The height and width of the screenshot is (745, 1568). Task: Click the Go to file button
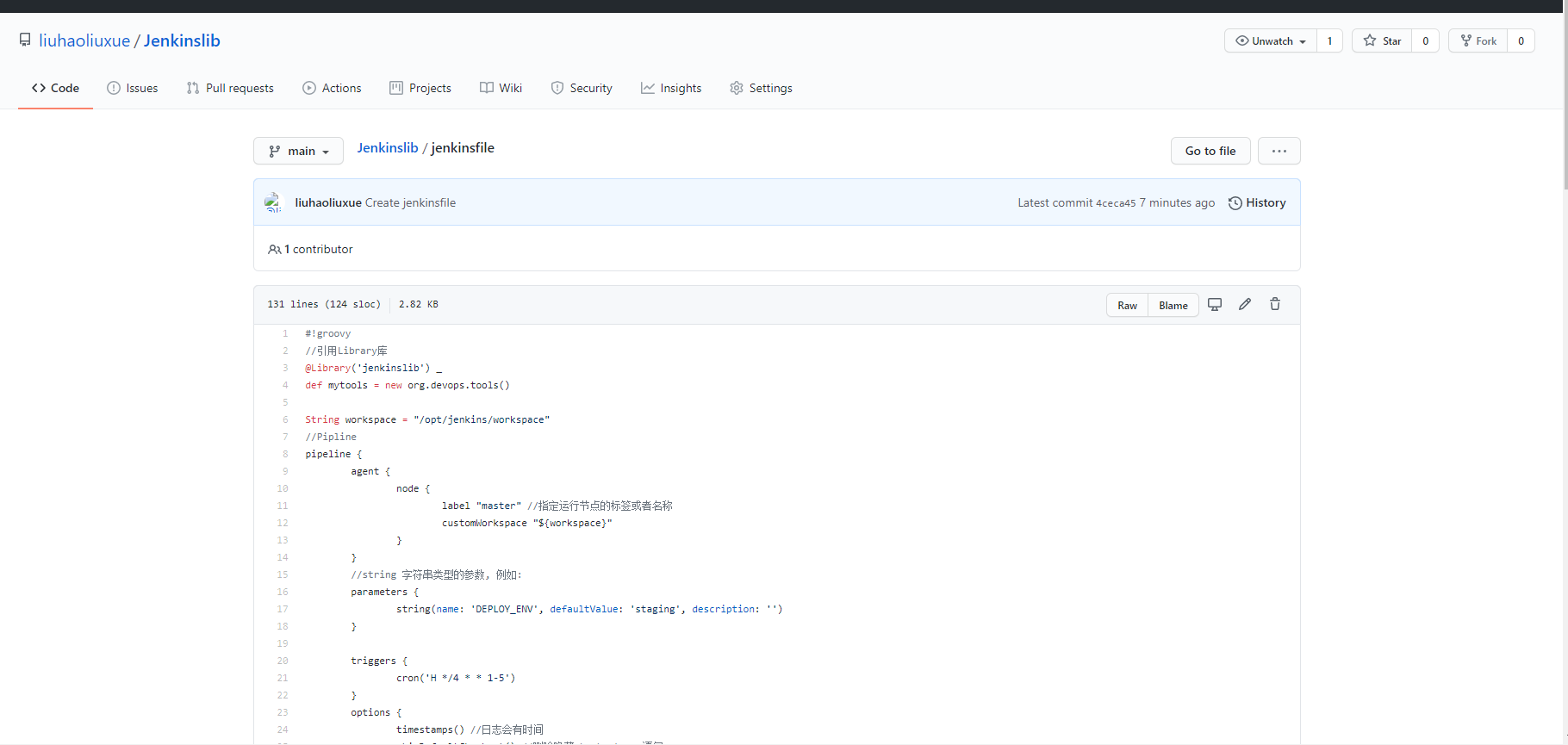coord(1210,151)
